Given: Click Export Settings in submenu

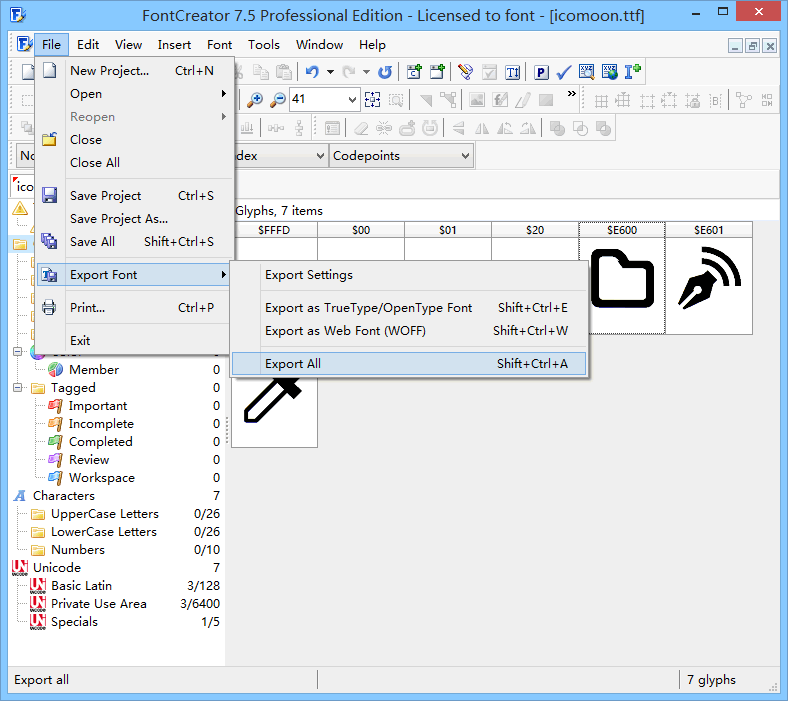Looking at the screenshot, I should coord(409,275).
